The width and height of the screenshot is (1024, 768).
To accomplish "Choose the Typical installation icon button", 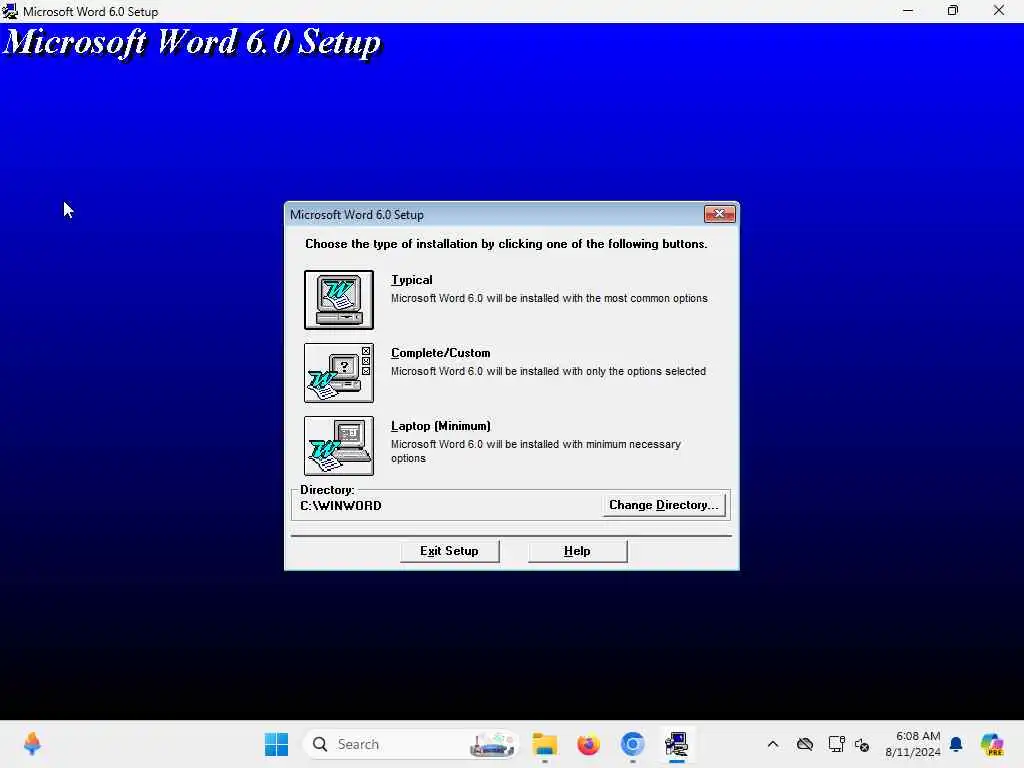I will pos(339,300).
